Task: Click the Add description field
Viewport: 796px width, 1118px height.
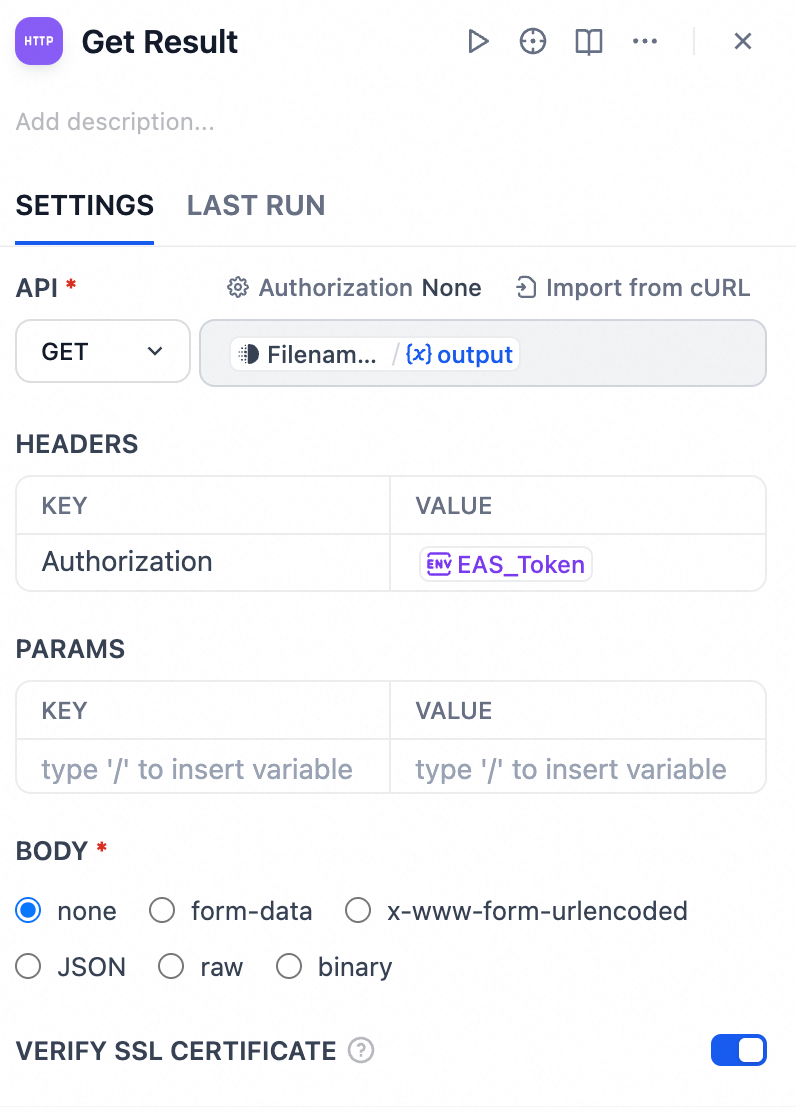Action: point(116,122)
